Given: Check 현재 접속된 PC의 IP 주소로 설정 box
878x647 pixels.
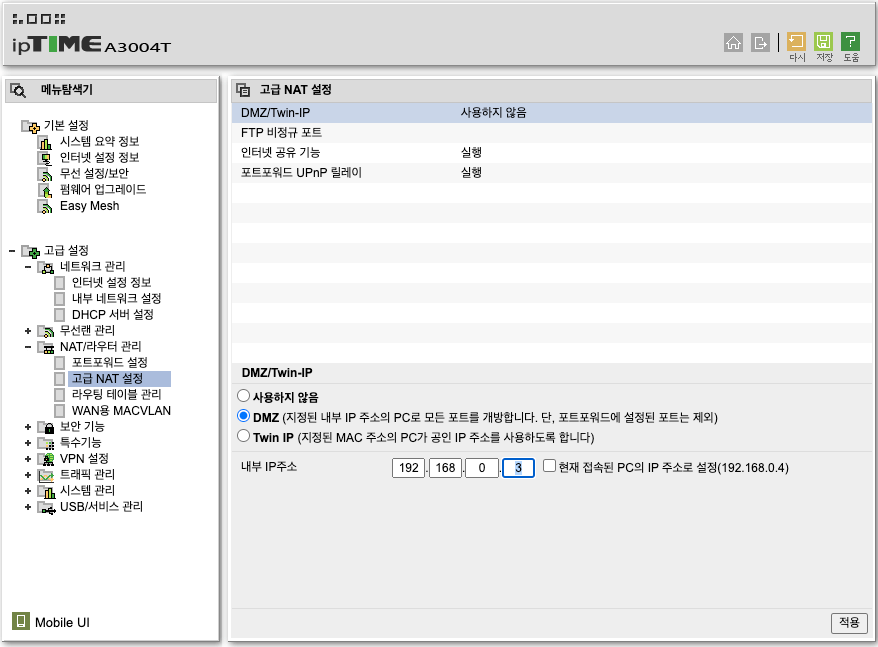Looking at the screenshot, I should coord(549,466).
